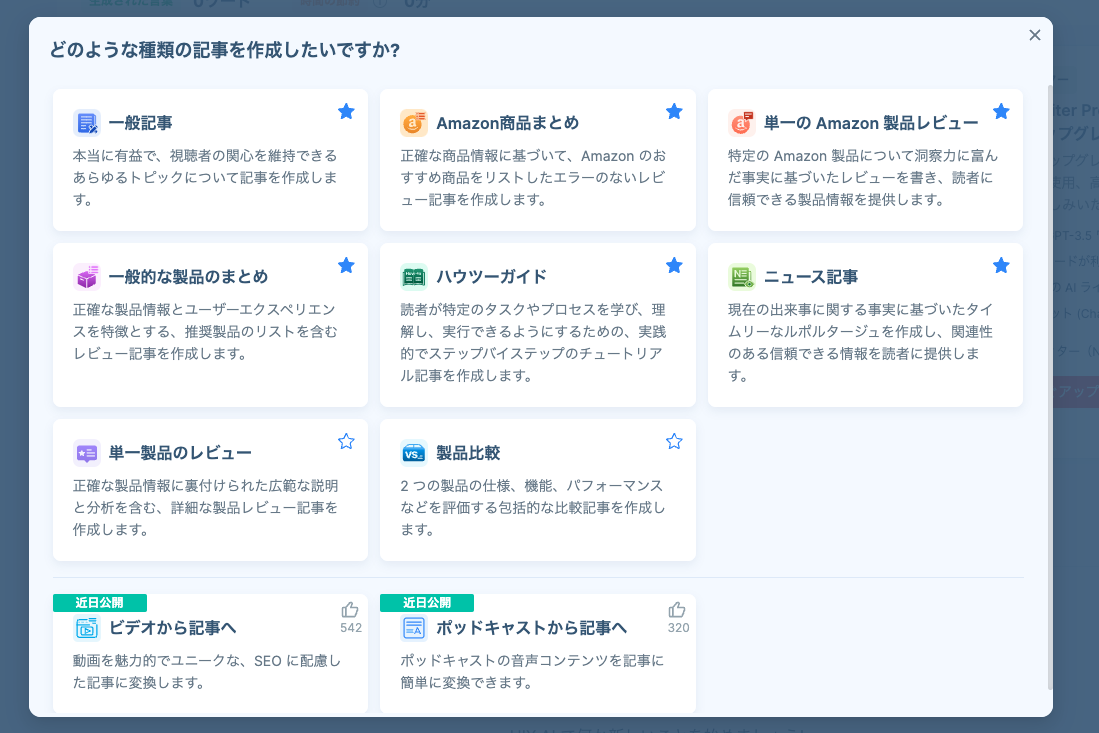Click the ハウツーガイド description text
The image size is (1099, 733).
click(x=533, y=343)
